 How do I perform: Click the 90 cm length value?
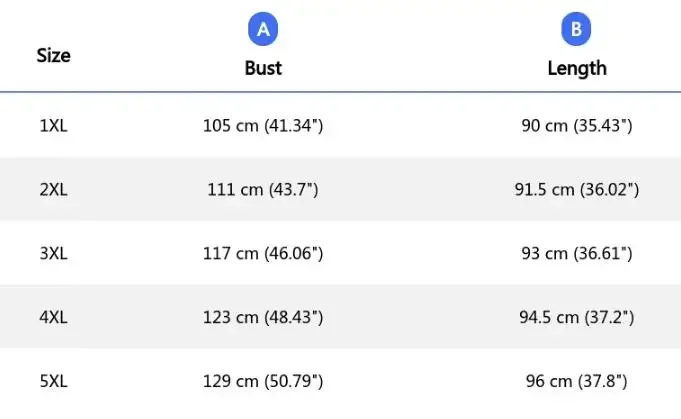pos(576,126)
